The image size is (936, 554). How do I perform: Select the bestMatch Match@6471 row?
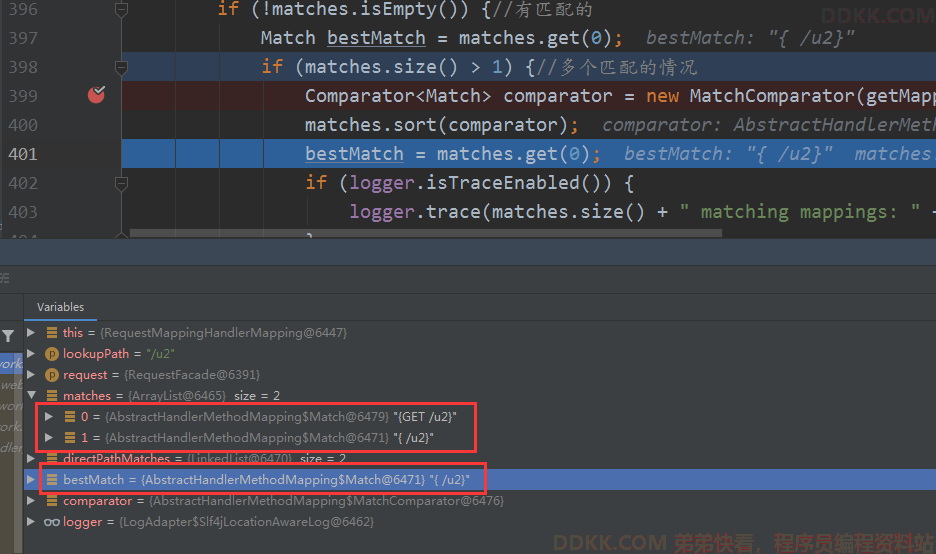[x=480, y=479]
